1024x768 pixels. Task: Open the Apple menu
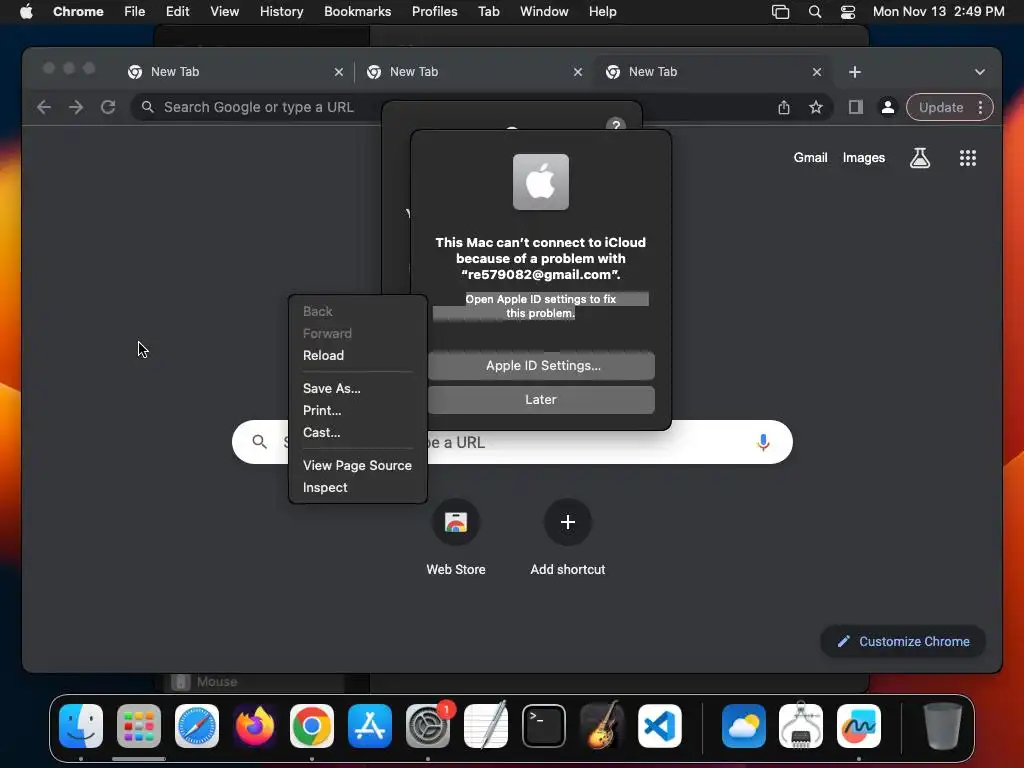coord(26,12)
